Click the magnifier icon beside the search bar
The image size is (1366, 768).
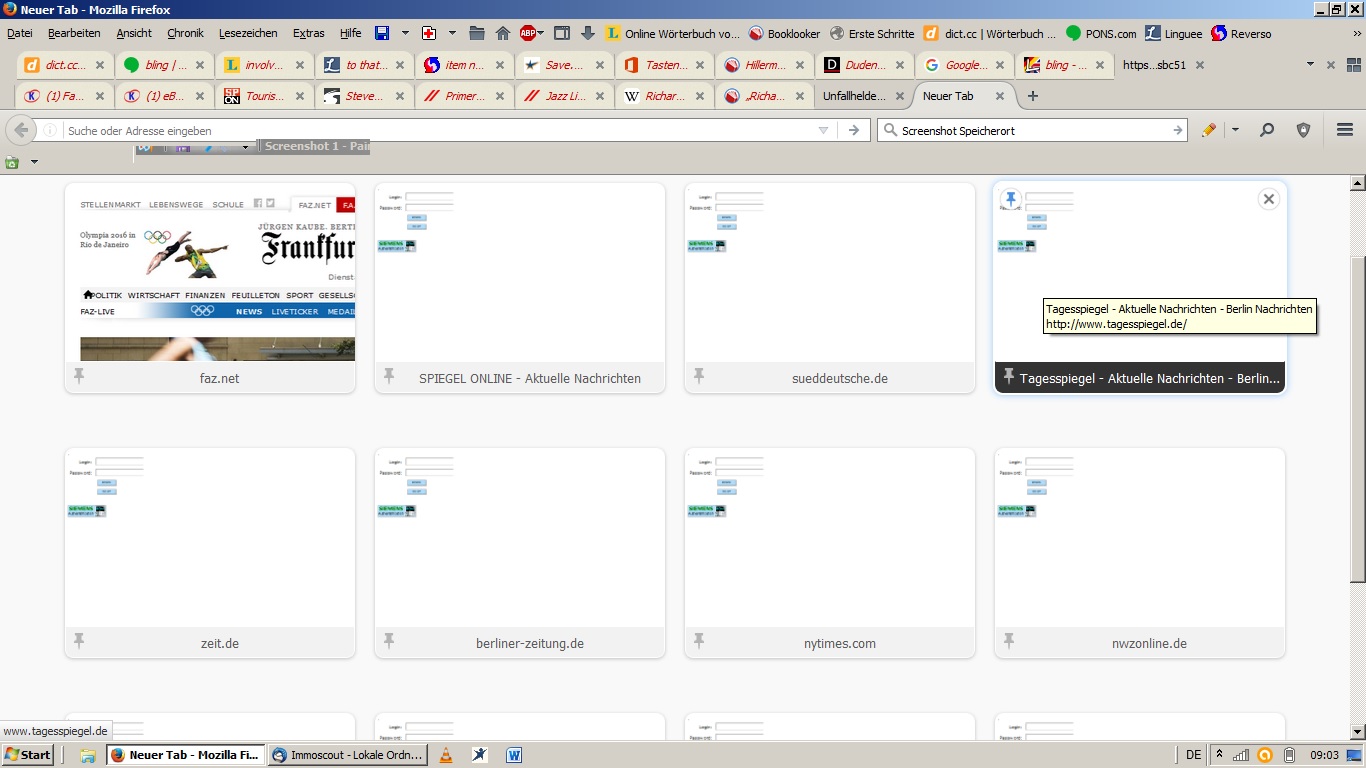(1267, 130)
